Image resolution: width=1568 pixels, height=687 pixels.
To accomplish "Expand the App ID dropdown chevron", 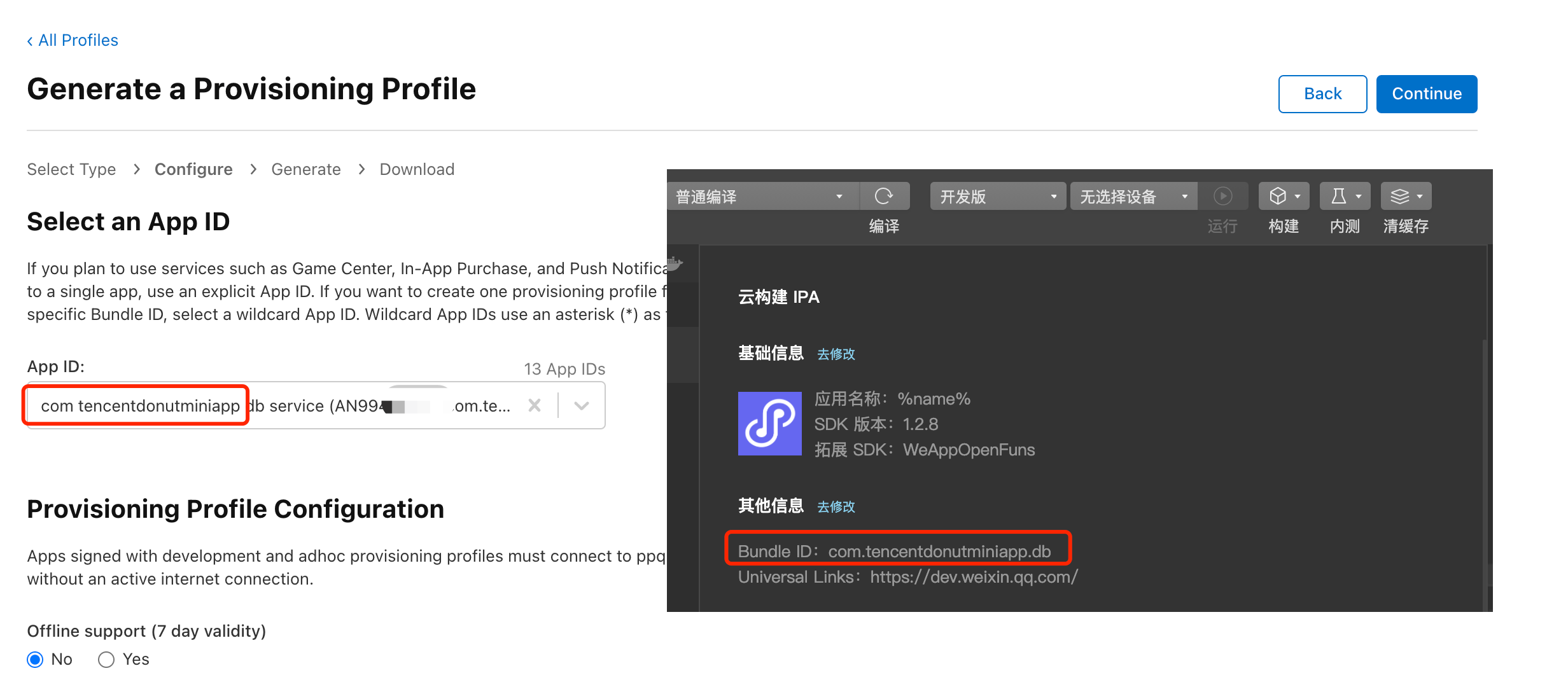I will (x=582, y=405).
